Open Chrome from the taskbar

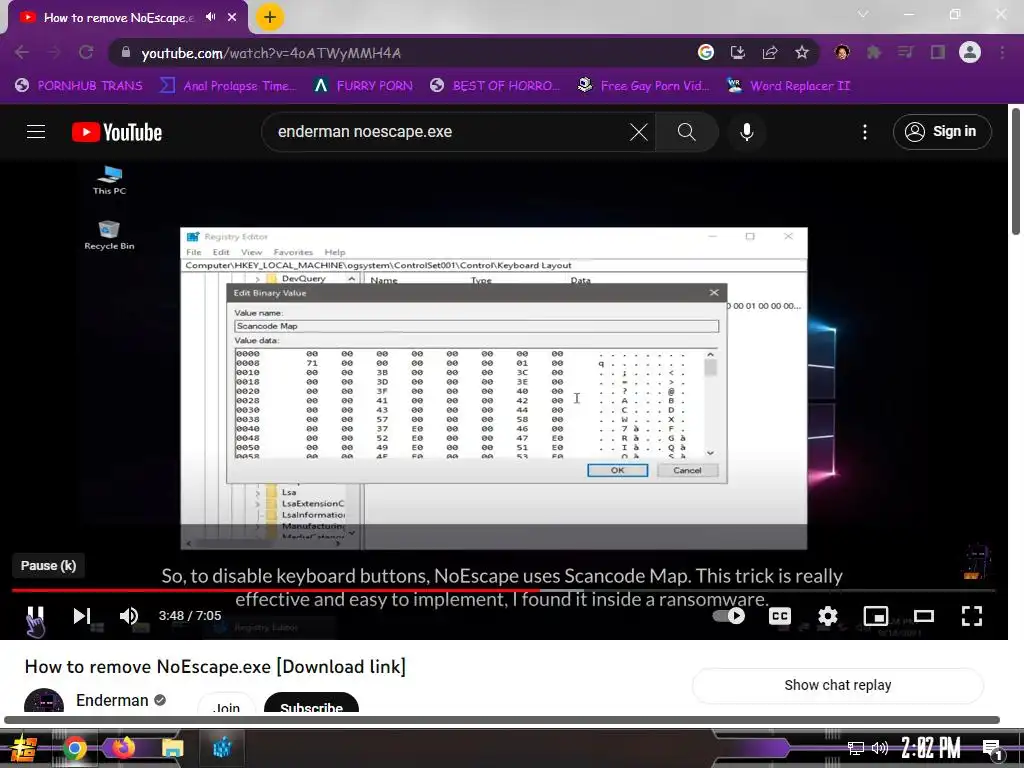tap(74, 748)
